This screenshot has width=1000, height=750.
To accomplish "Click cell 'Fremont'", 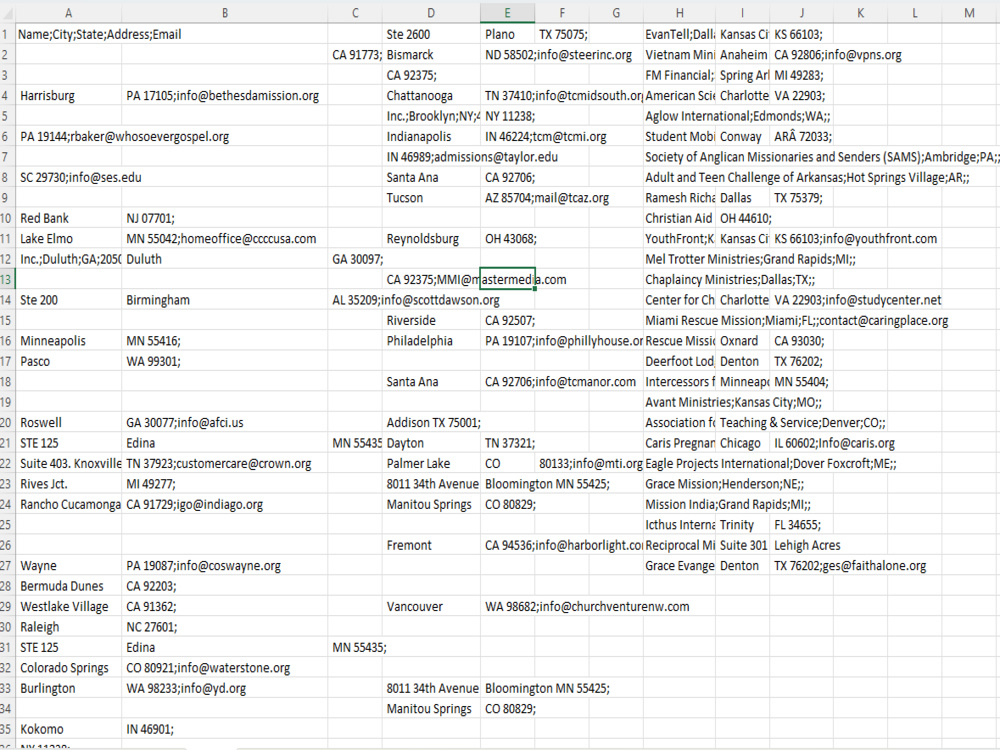I will [431, 545].
